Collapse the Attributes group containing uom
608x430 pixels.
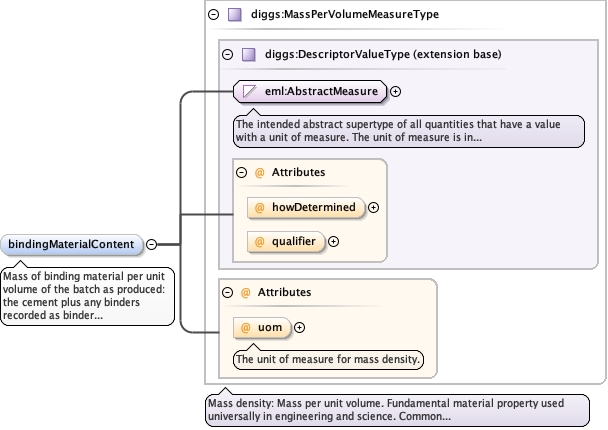tap(228, 292)
